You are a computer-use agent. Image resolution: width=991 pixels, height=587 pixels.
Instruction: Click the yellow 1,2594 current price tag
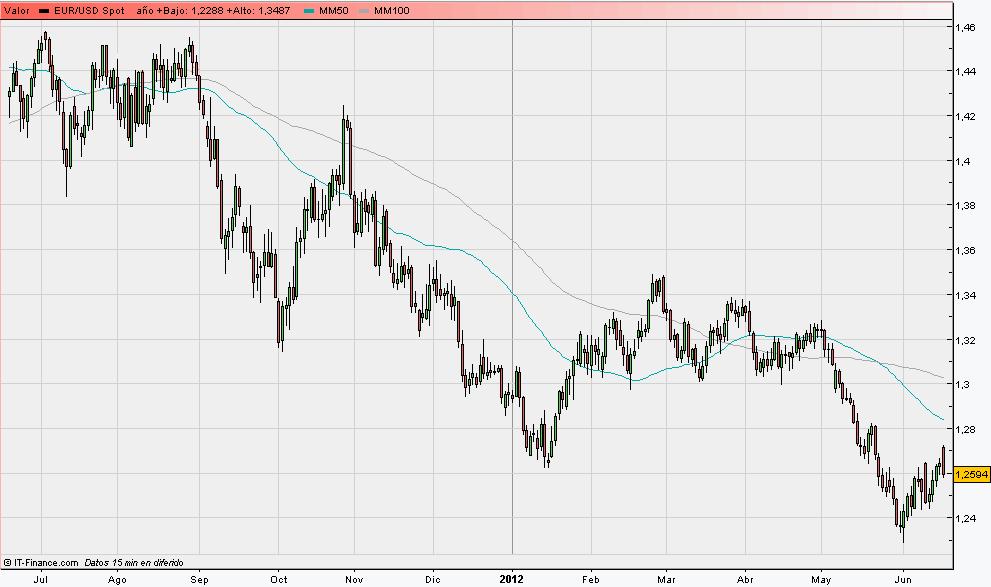[971, 474]
